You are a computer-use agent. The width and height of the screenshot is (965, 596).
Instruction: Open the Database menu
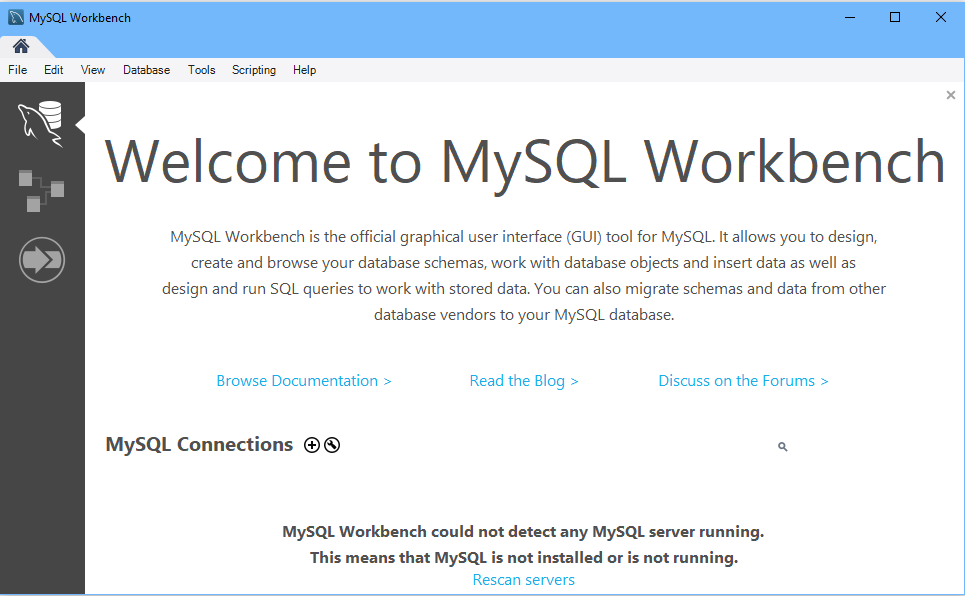[x=146, y=70]
